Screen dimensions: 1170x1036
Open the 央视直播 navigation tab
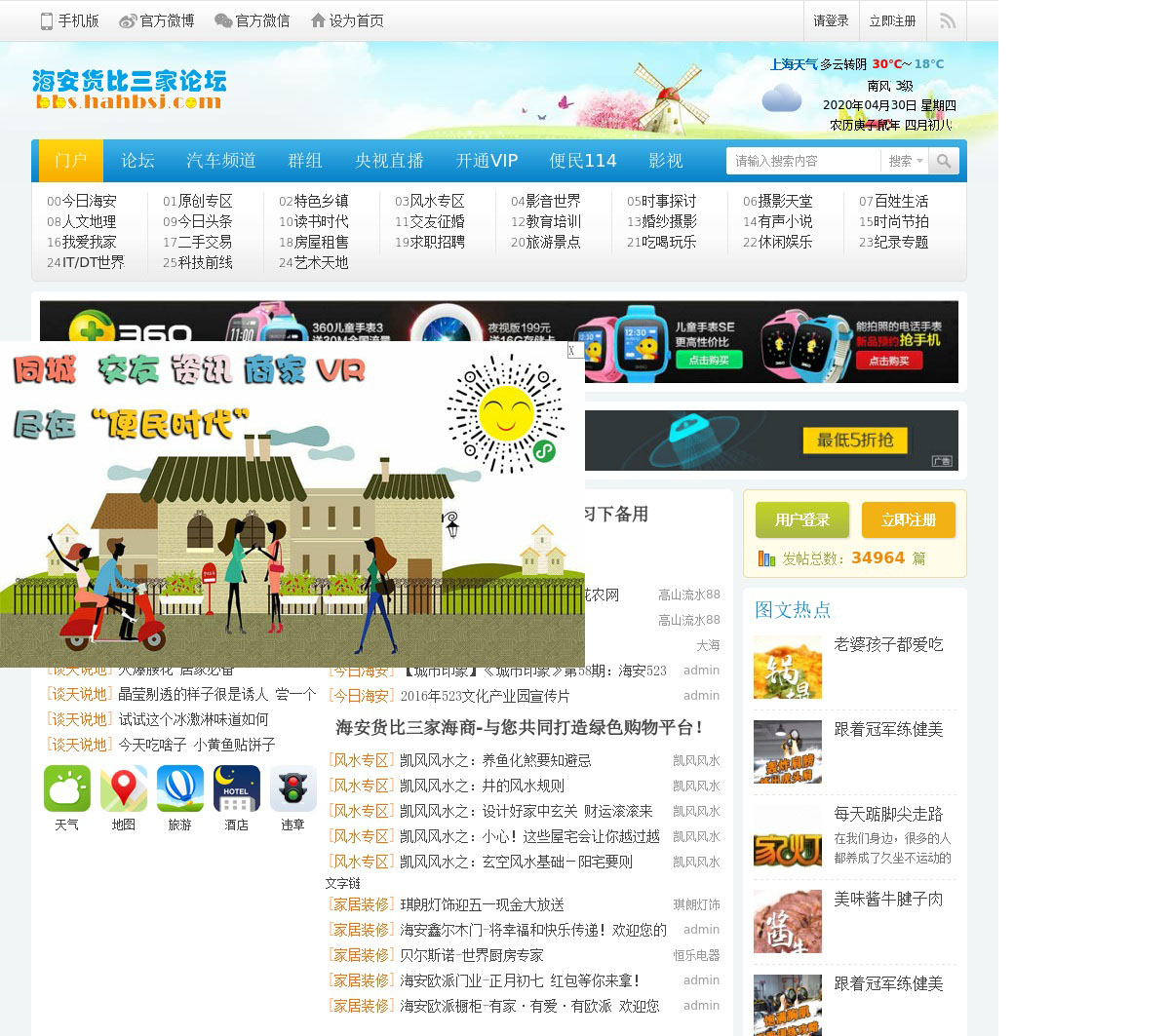[x=389, y=161]
